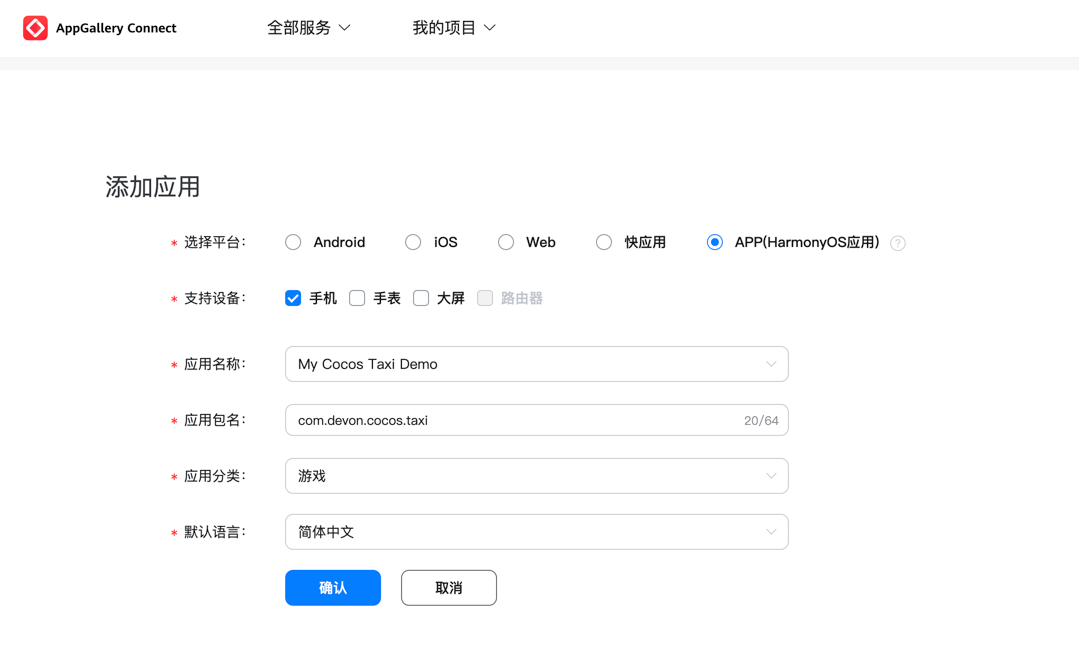Select the APP(HarmonyOS应用) radio button
The height and width of the screenshot is (654, 1079).
tap(714, 242)
